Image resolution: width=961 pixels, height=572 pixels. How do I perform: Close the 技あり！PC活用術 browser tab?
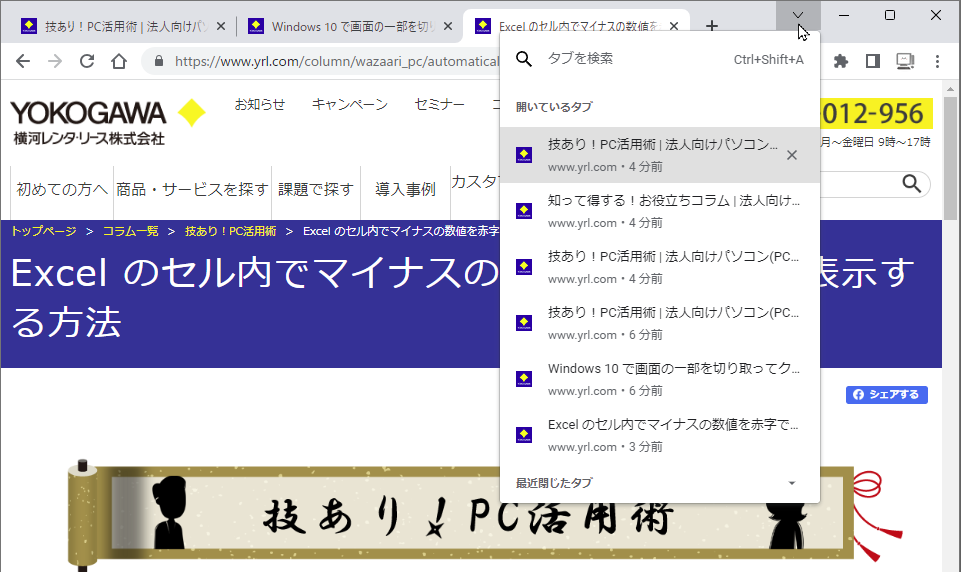point(221,26)
